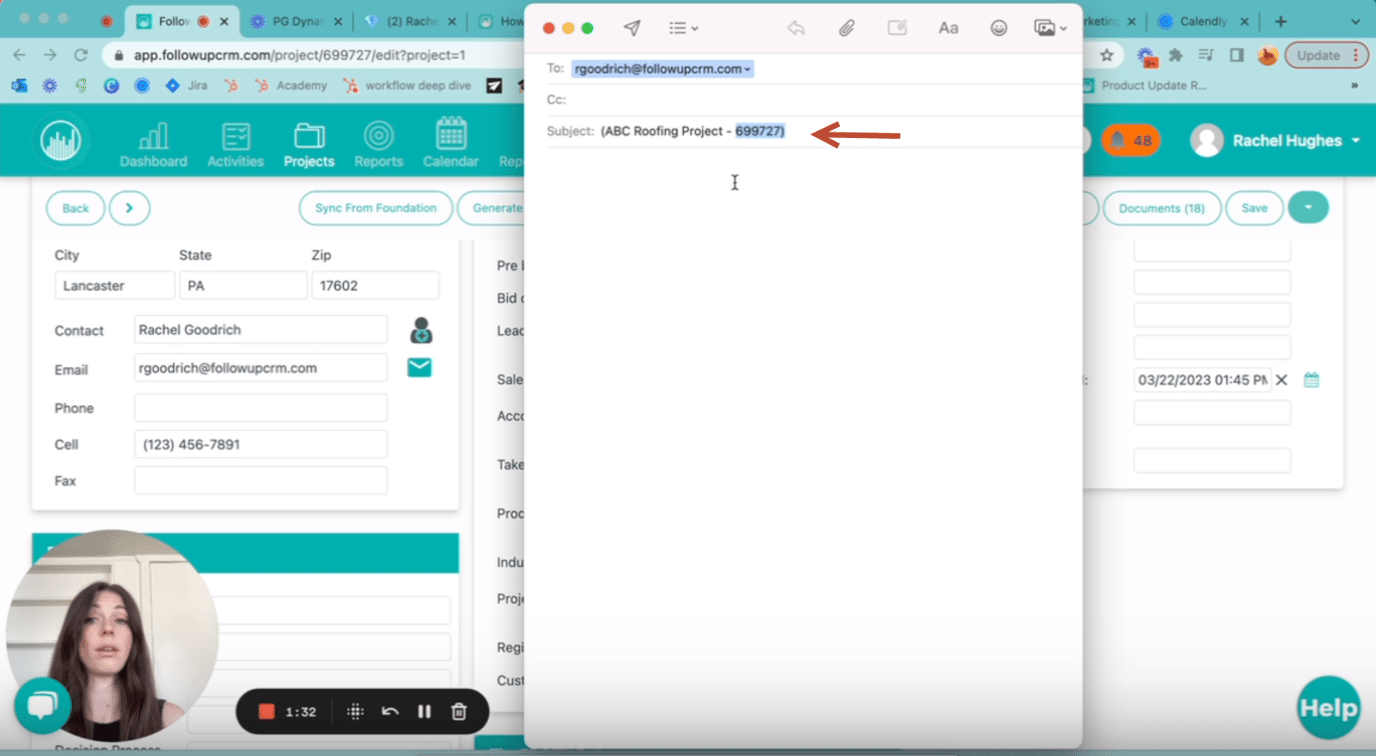Check notifications via the bell showing 48
1376x756 pixels.
click(x=1130, y=141)
